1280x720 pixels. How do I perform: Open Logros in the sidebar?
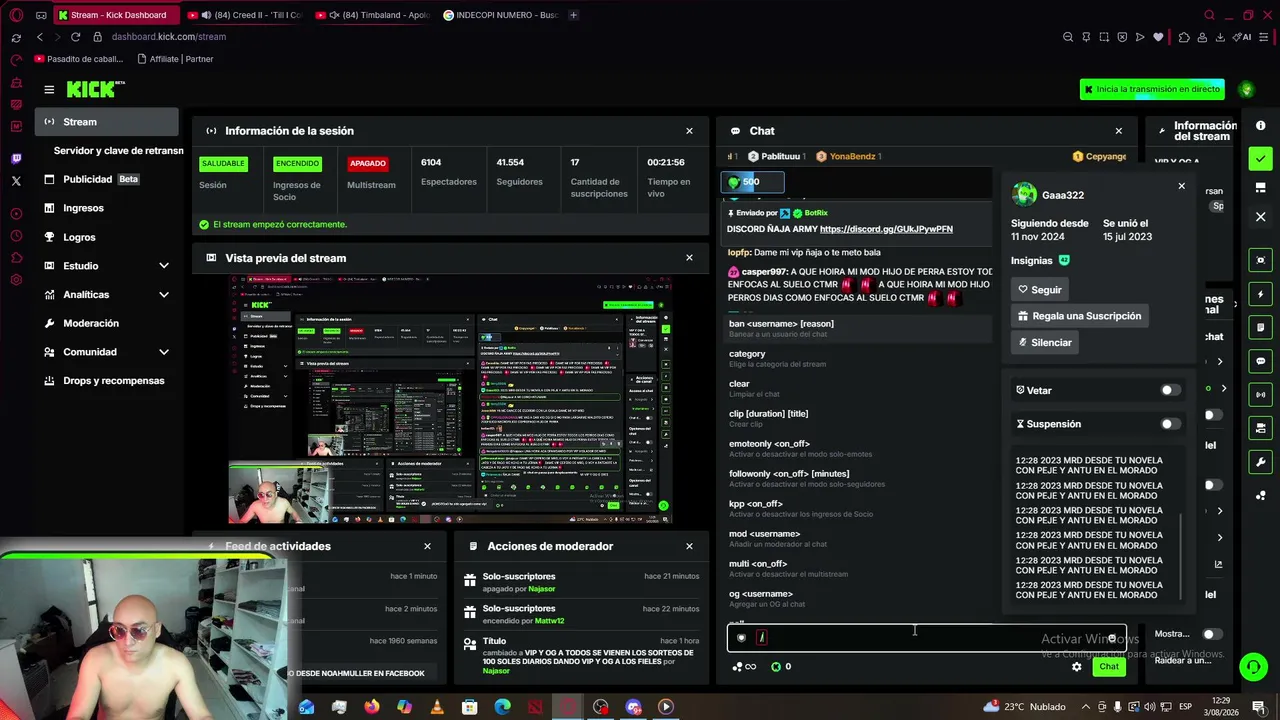(x=106, y=237)
